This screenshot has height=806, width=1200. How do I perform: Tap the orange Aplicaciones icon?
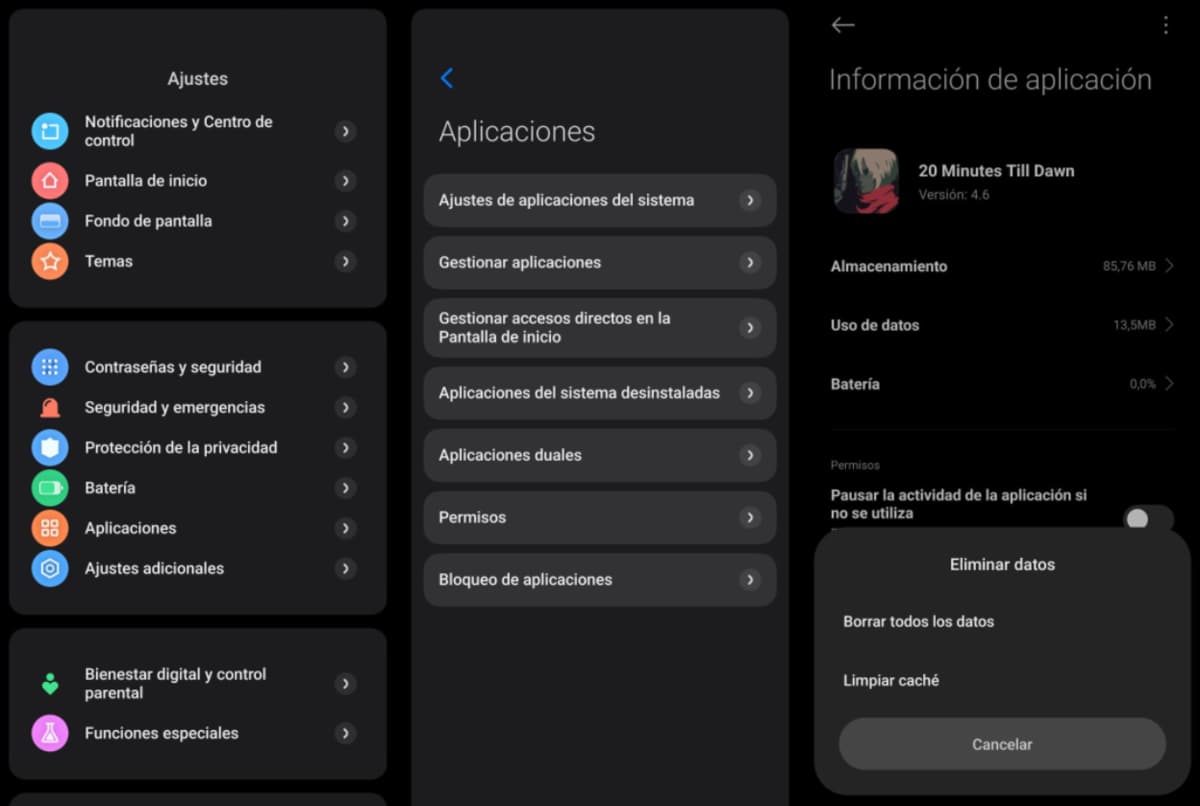(x=50, y=528)
